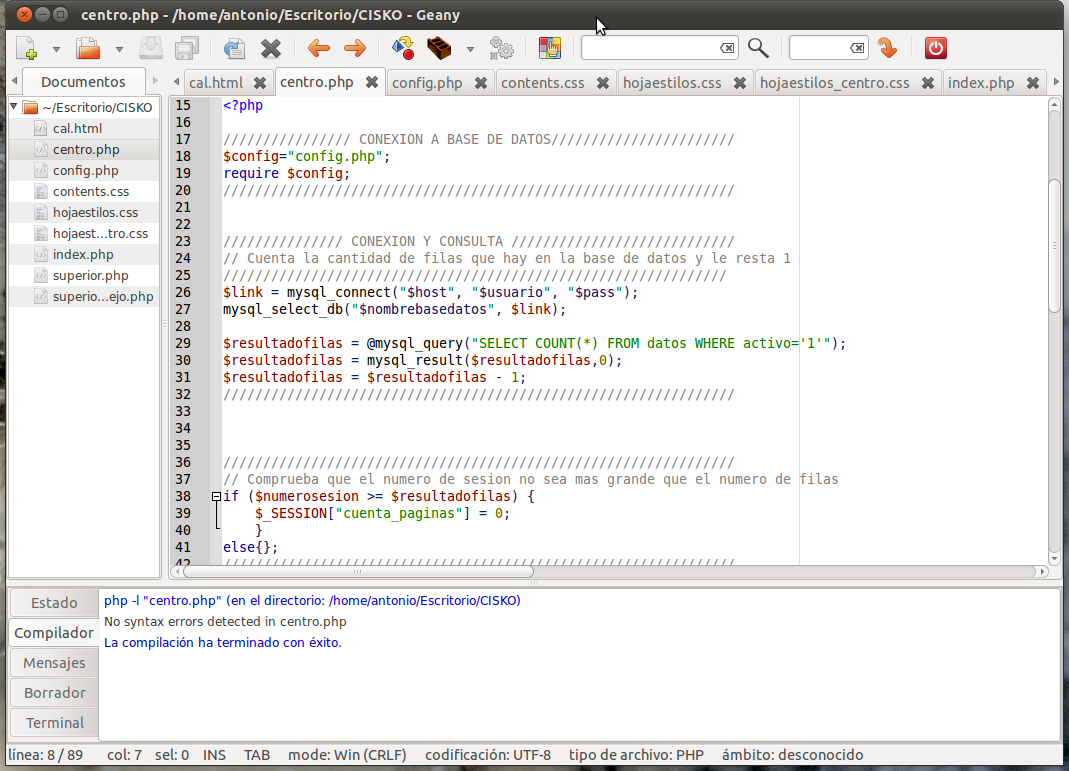1069x771 pixels.
Task: Click the navigate forward arrow icon
Action: click(354, 48)
